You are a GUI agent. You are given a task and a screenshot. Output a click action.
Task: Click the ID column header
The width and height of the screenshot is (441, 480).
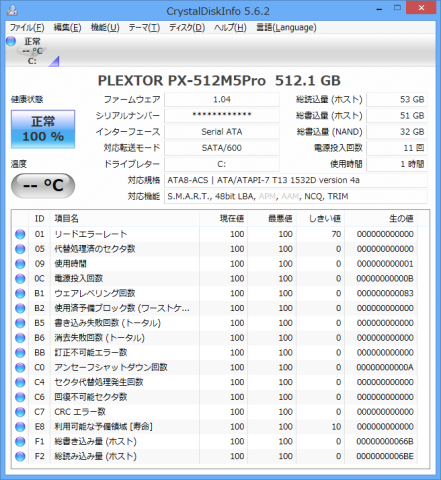tap(39, 219)
